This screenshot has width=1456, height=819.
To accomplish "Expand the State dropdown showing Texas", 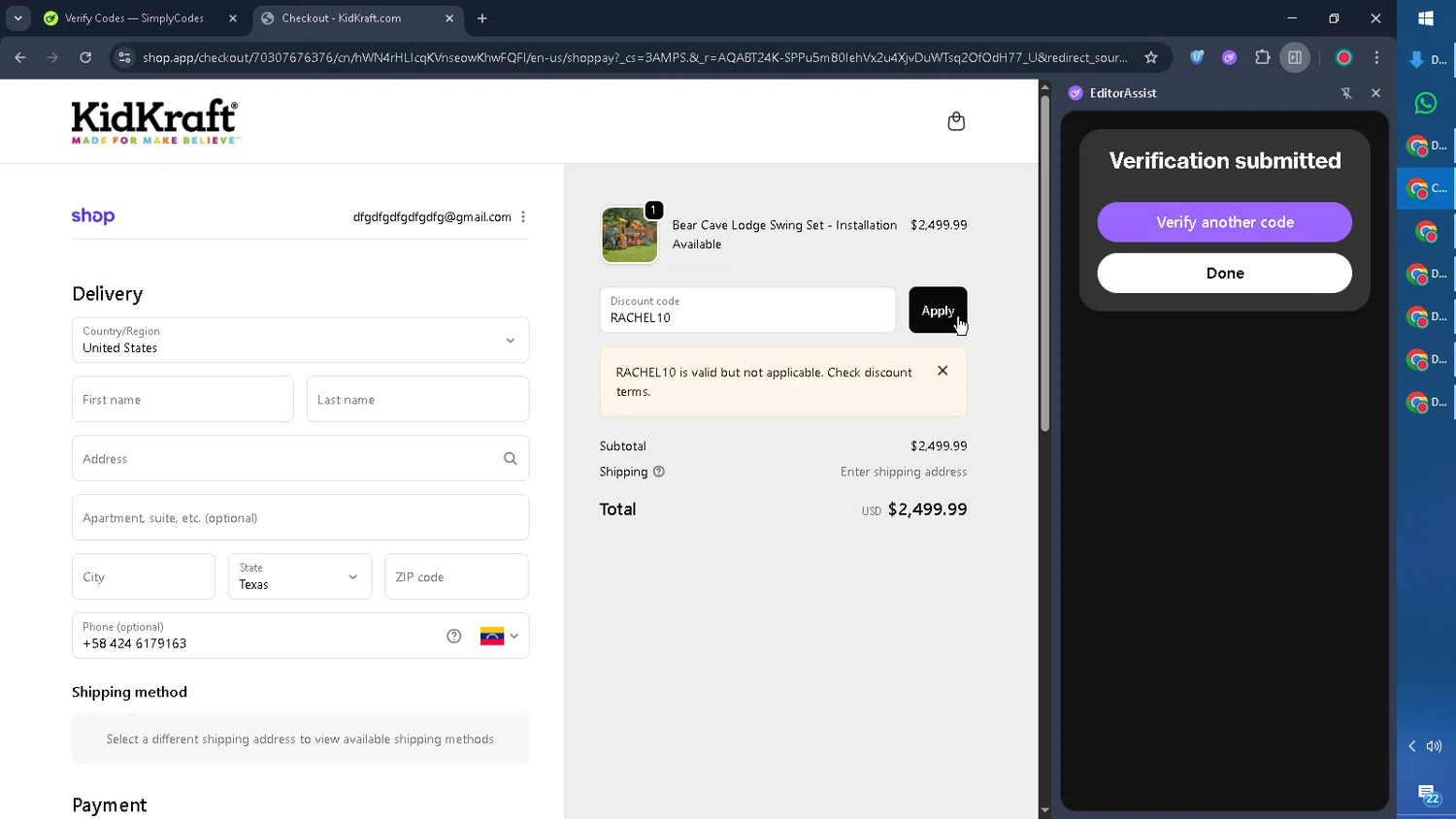I will pyautogui.click(x=300, y=576).
